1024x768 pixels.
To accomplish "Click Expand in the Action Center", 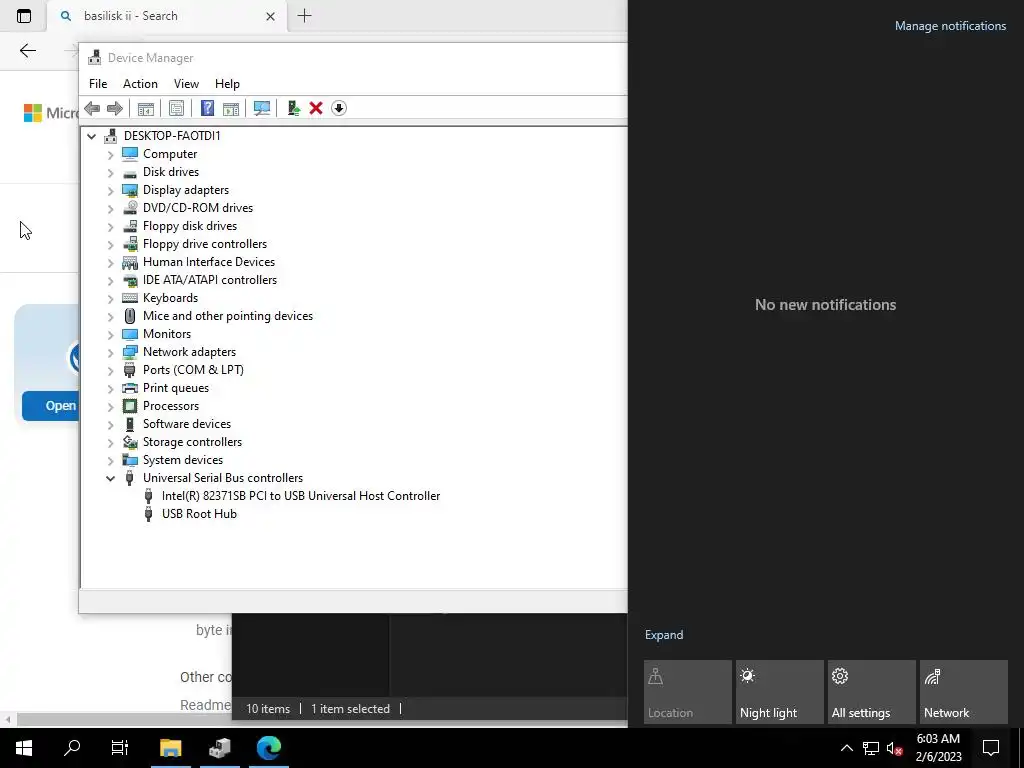I will (664, 635).
